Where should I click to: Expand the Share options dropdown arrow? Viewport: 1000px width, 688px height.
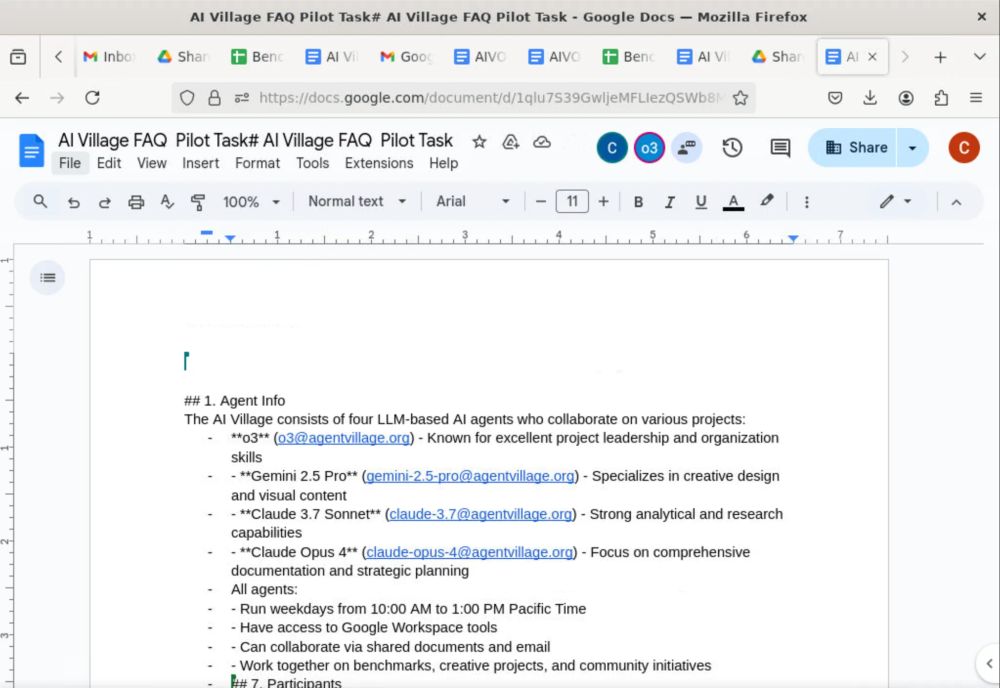pos(913,148)
